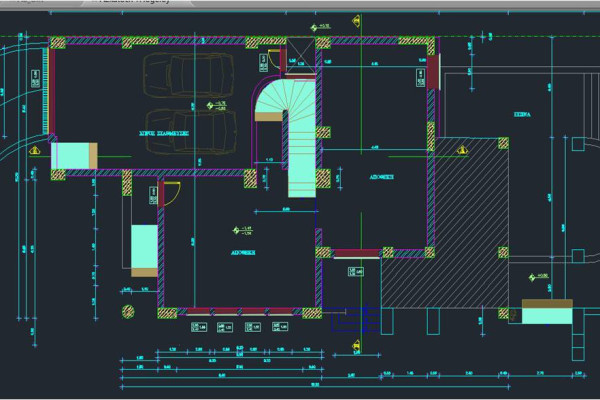Screen dimensions: 600x400
Task: Click the document title in the title bar
Action: pos(135,3)
